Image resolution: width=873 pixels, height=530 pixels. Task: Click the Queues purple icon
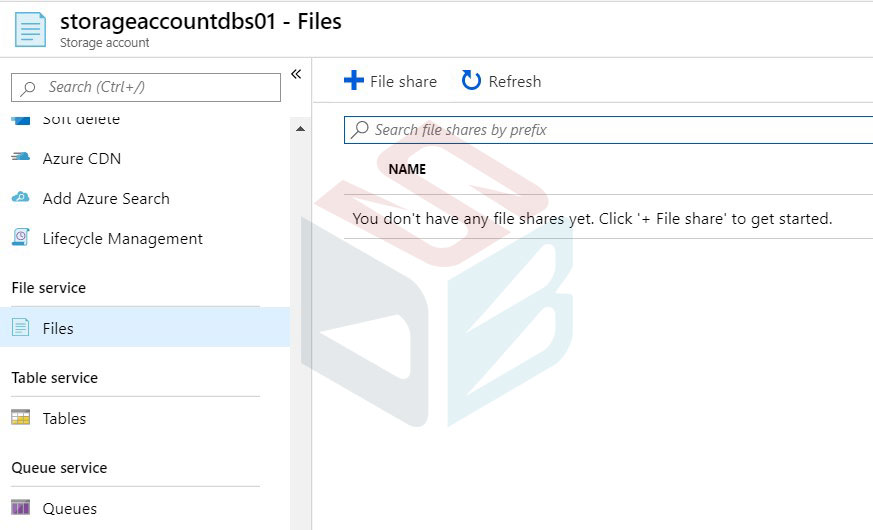tap(21, 507)
